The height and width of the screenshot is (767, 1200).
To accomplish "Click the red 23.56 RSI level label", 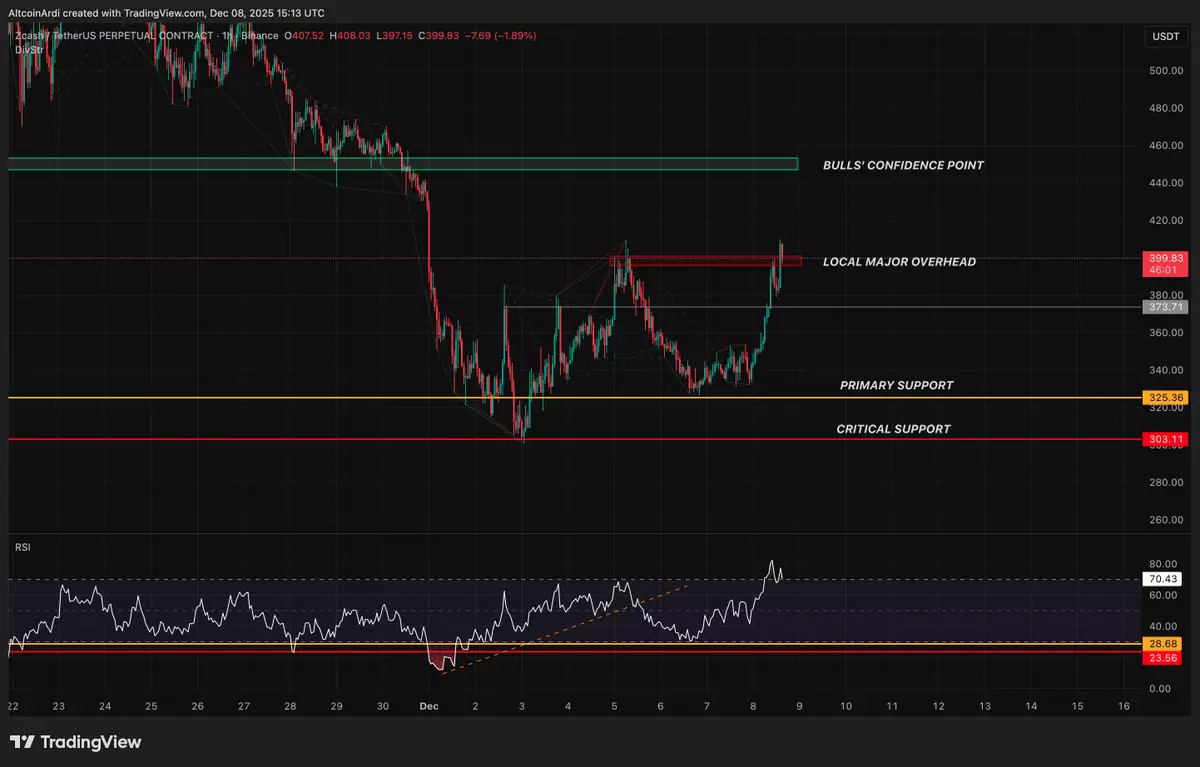I will pos(1163,656).
